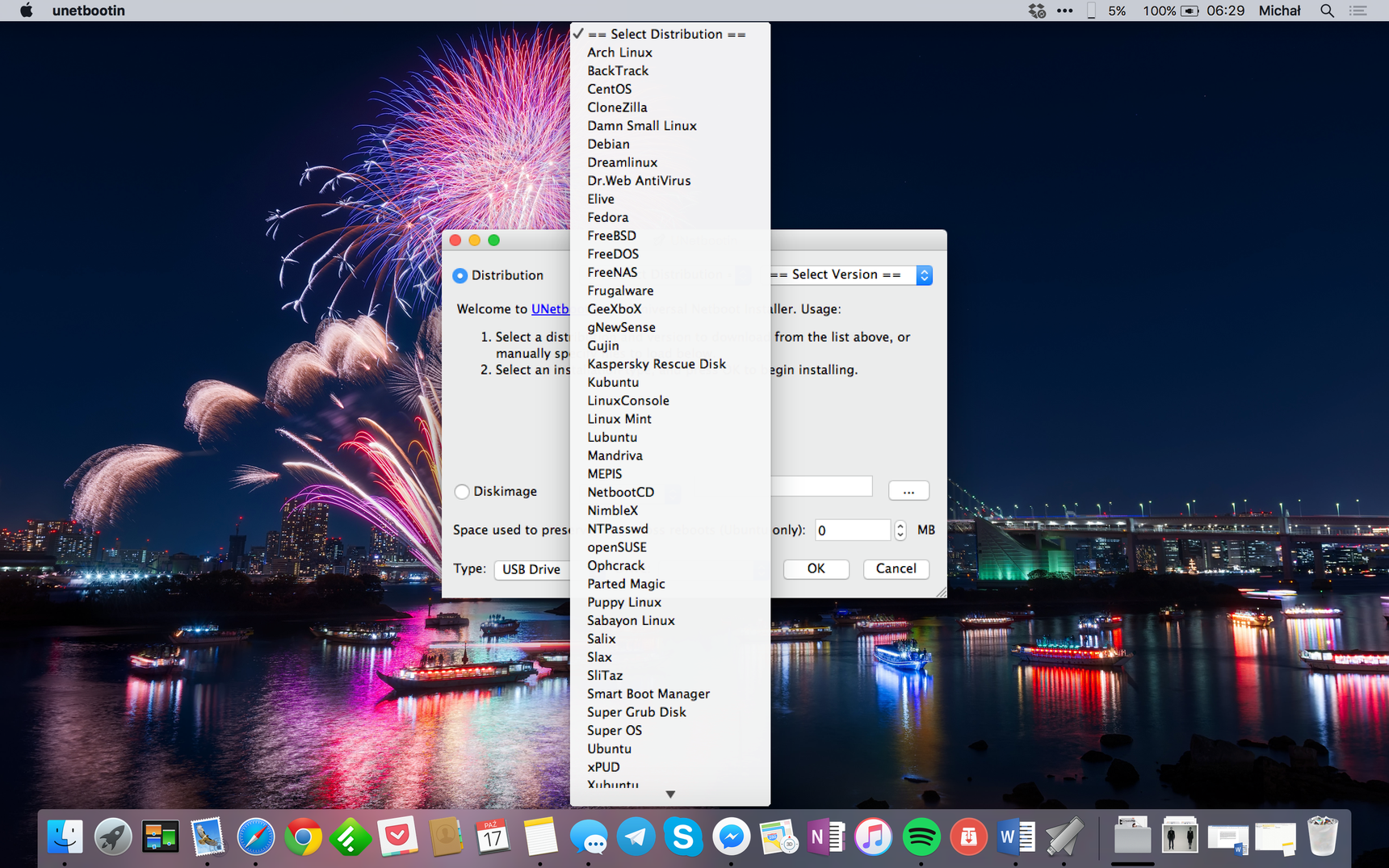The width and height of the screenshot is (1389, 868).
Task: Open iTunes music icon in dock
Action: coord(874,837)
